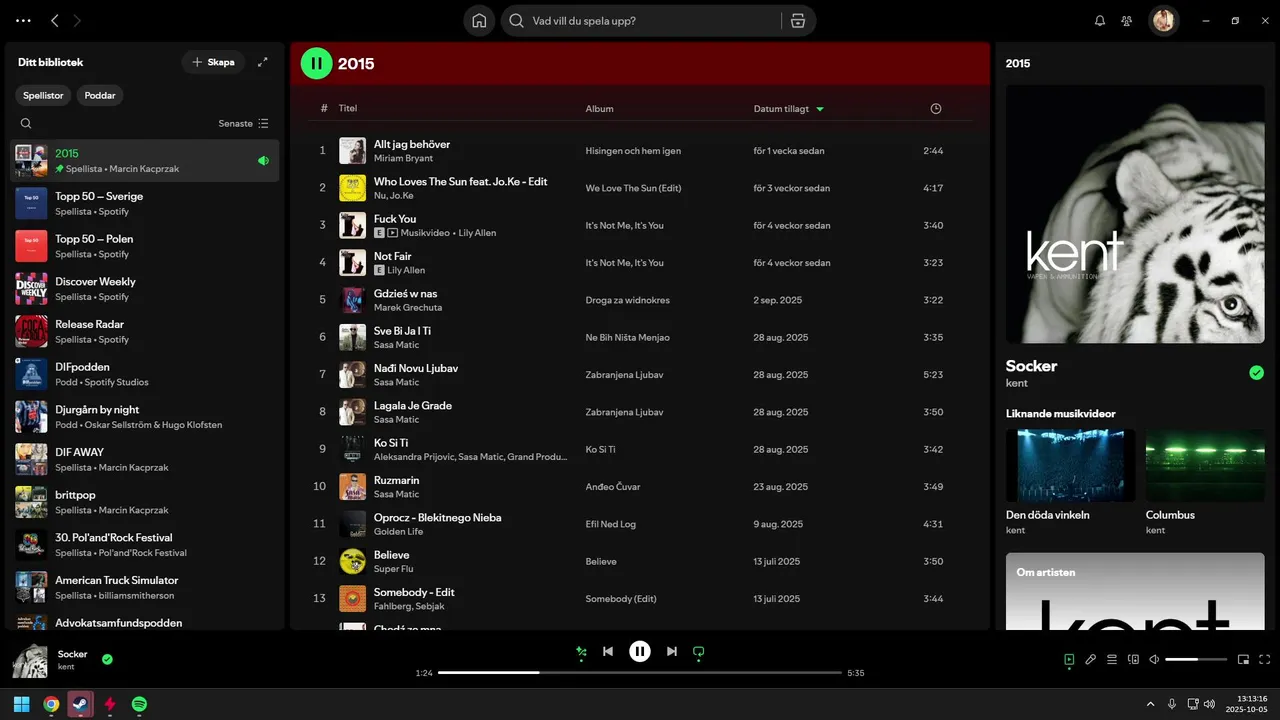Show hidden system tray icons
Screen dimensions: 1280x720
(1150, 704)
